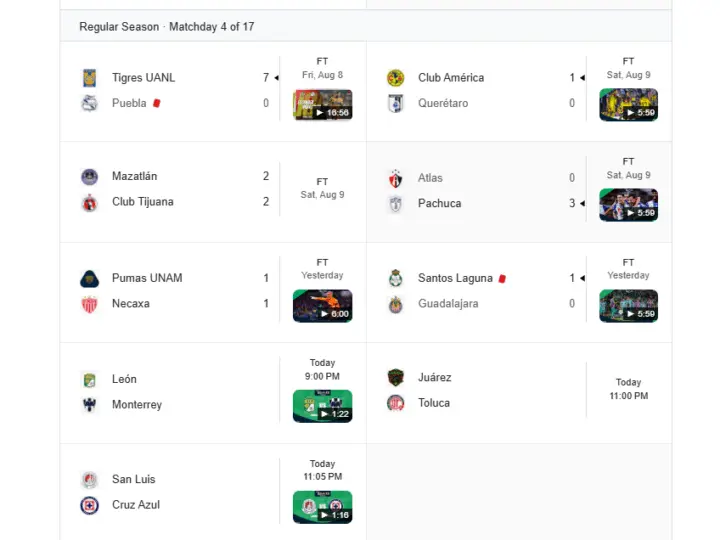
Task: Click the Cruz Azul team logo
Action: click(90, 505)
